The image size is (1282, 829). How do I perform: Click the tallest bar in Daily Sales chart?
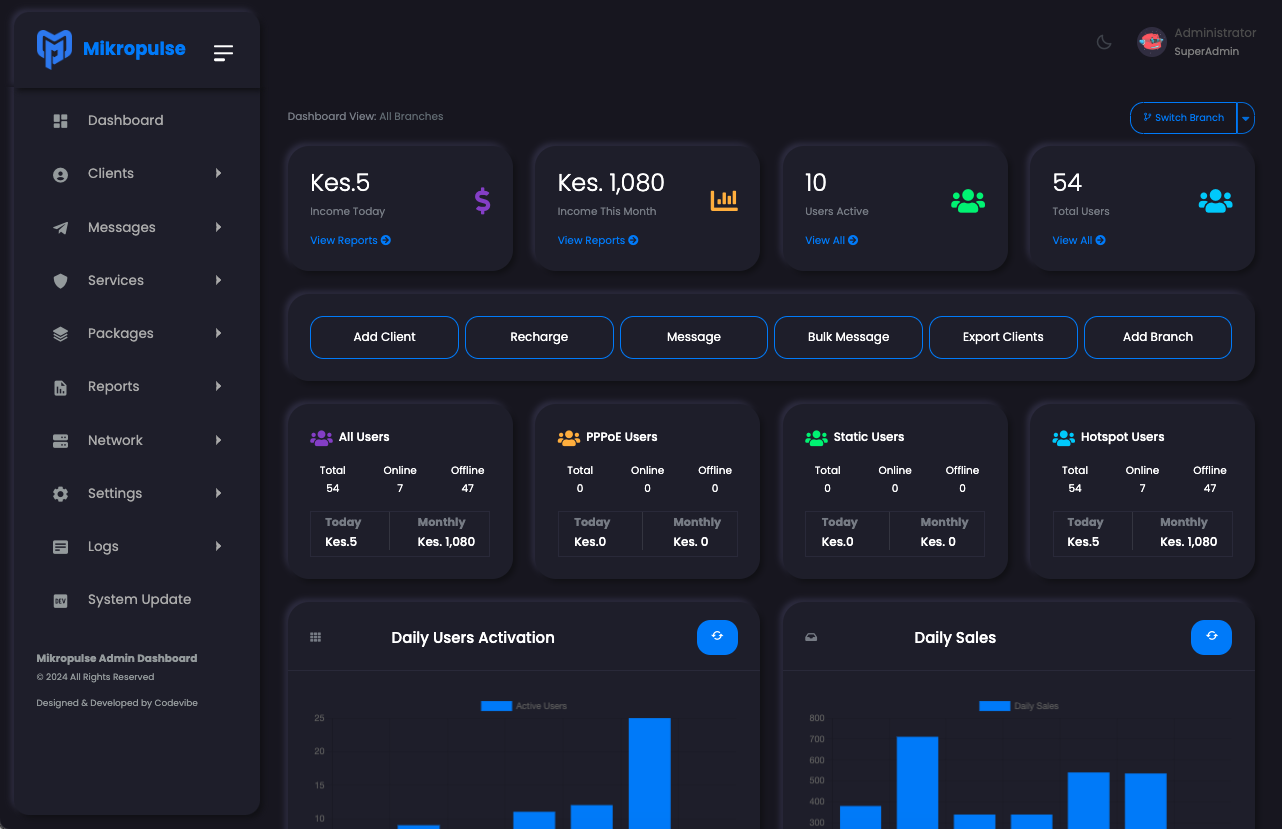[917, 783]
